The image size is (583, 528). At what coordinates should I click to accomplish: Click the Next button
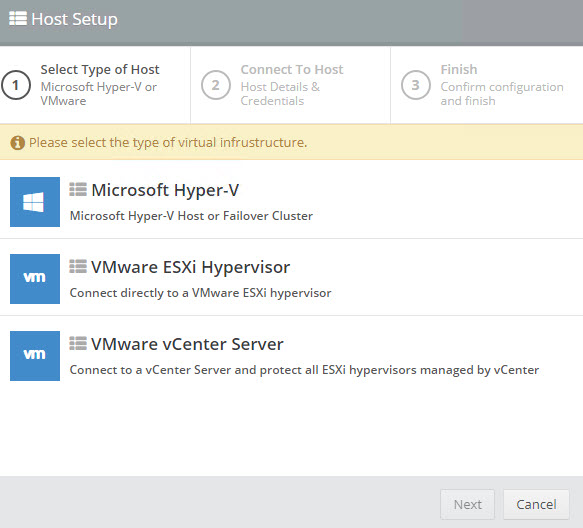[467, 504]
